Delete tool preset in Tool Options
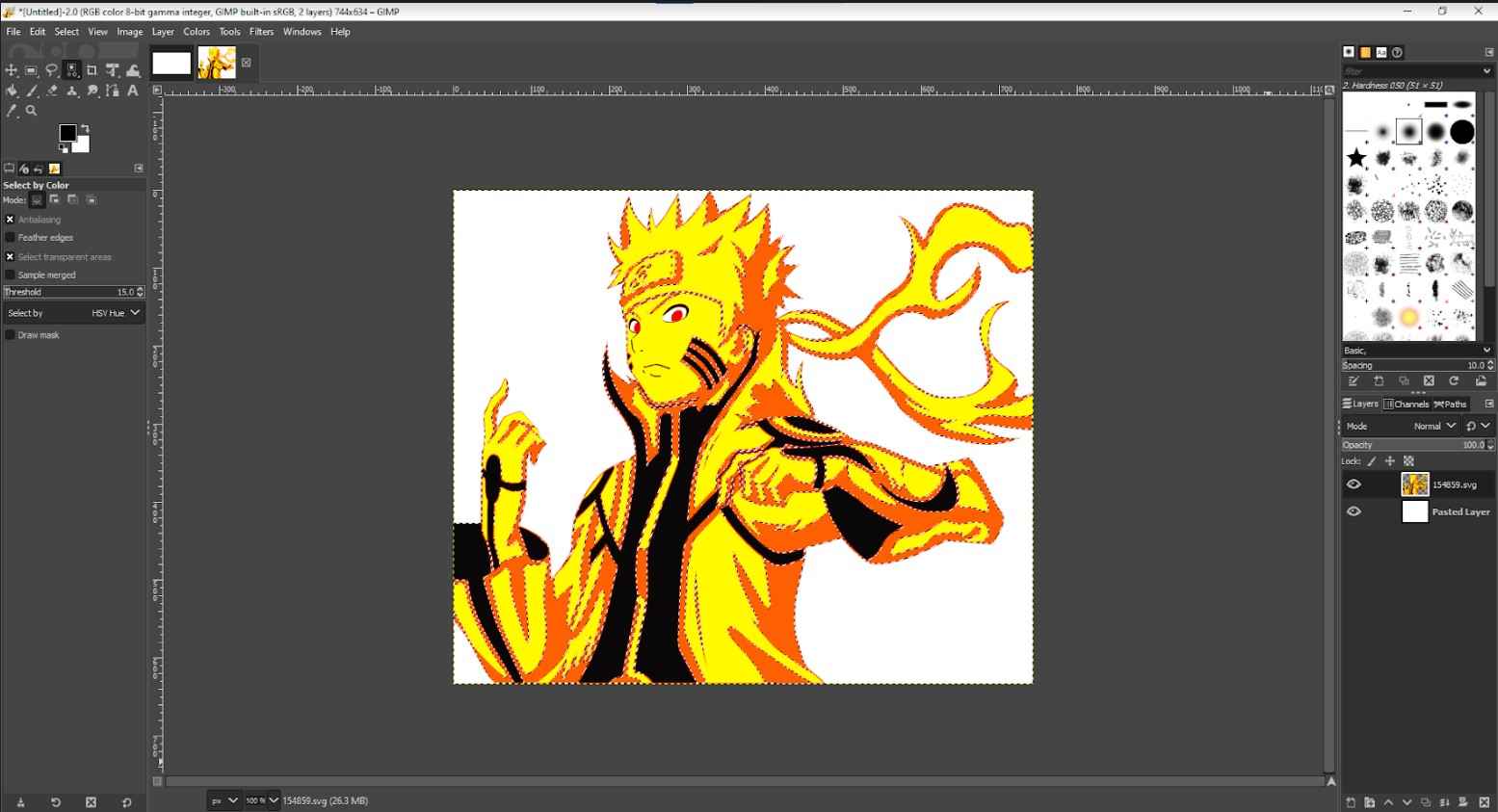This screenshot has width=1498, height=812. point(91,802)
